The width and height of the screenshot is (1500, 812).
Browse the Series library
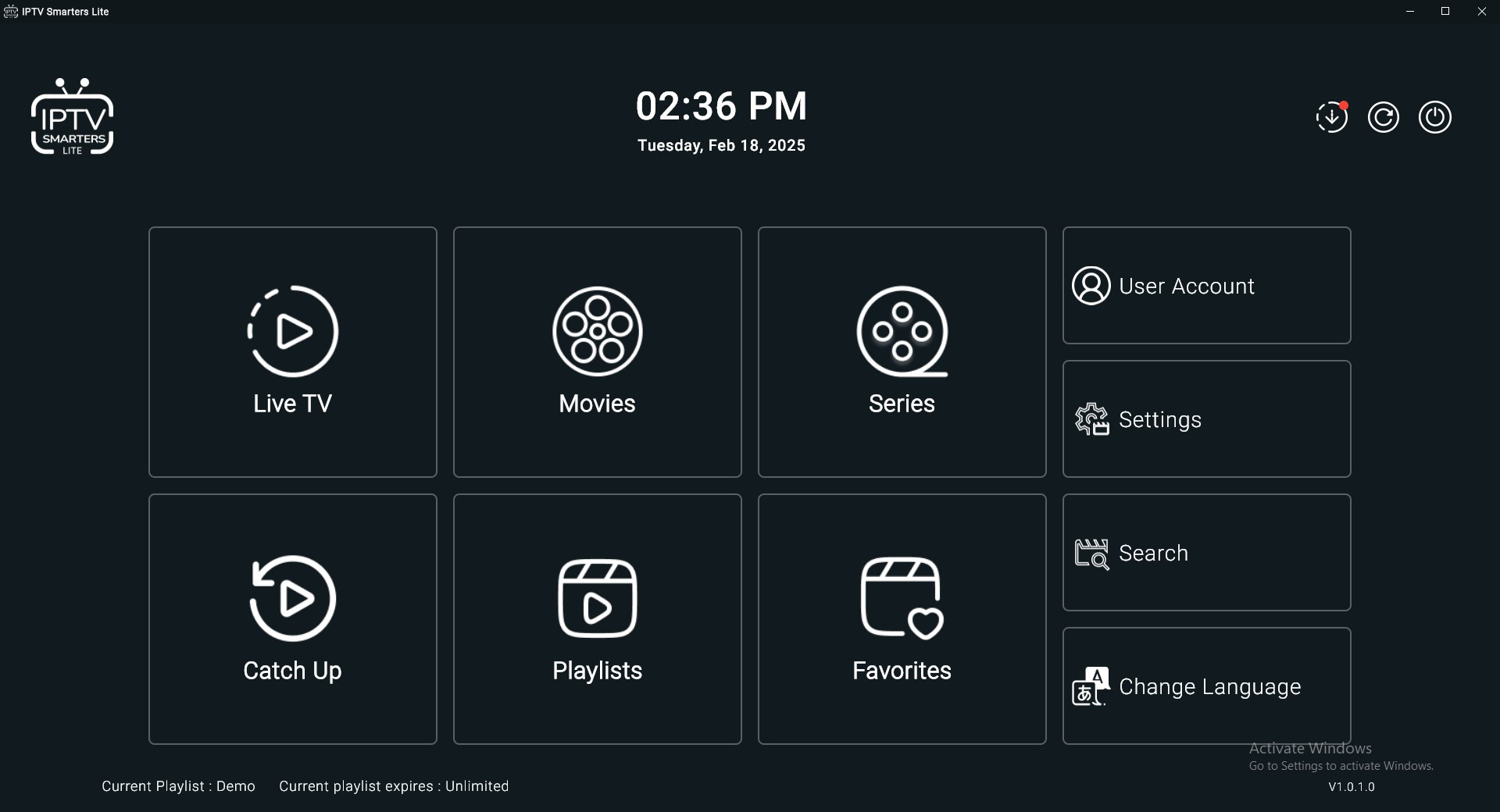point(902,352)
